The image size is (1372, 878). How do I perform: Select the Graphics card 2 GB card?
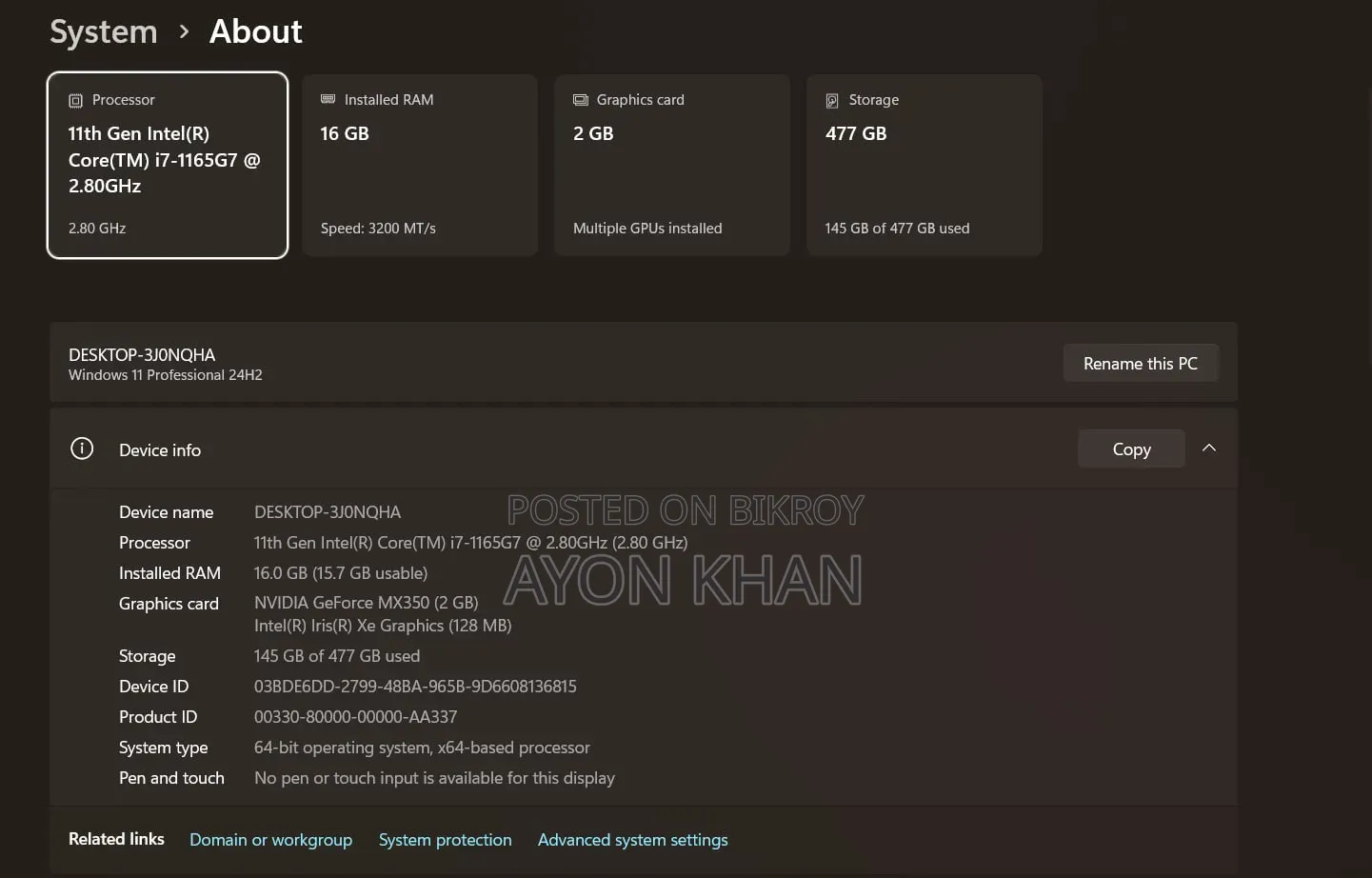(672, 165)
